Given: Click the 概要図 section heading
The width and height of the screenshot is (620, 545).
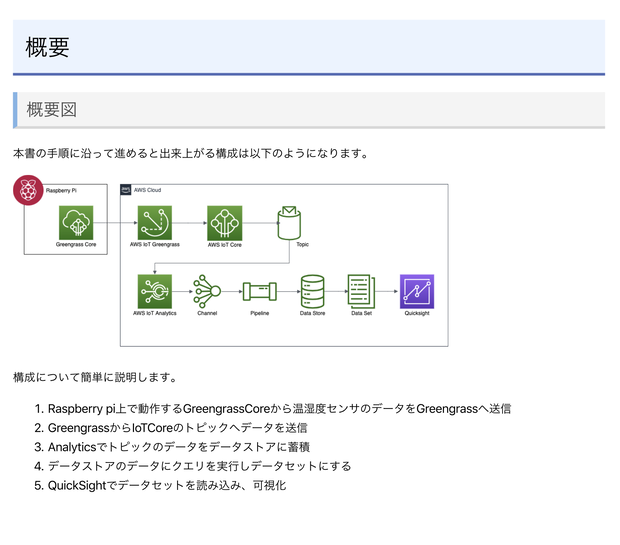Looking at the screenshot, I should click(x=51, y=110).
